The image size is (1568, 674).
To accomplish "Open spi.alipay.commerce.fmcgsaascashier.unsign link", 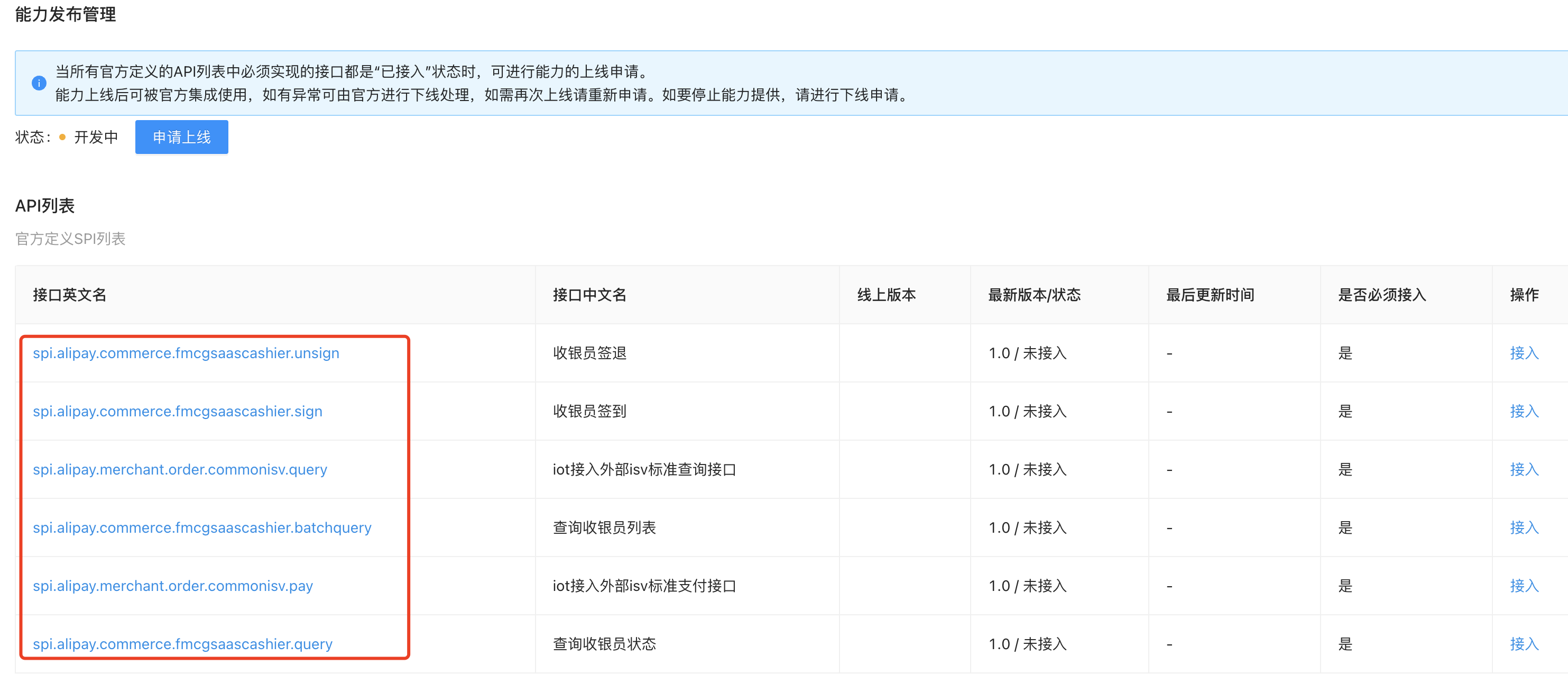I will [186, 353].
